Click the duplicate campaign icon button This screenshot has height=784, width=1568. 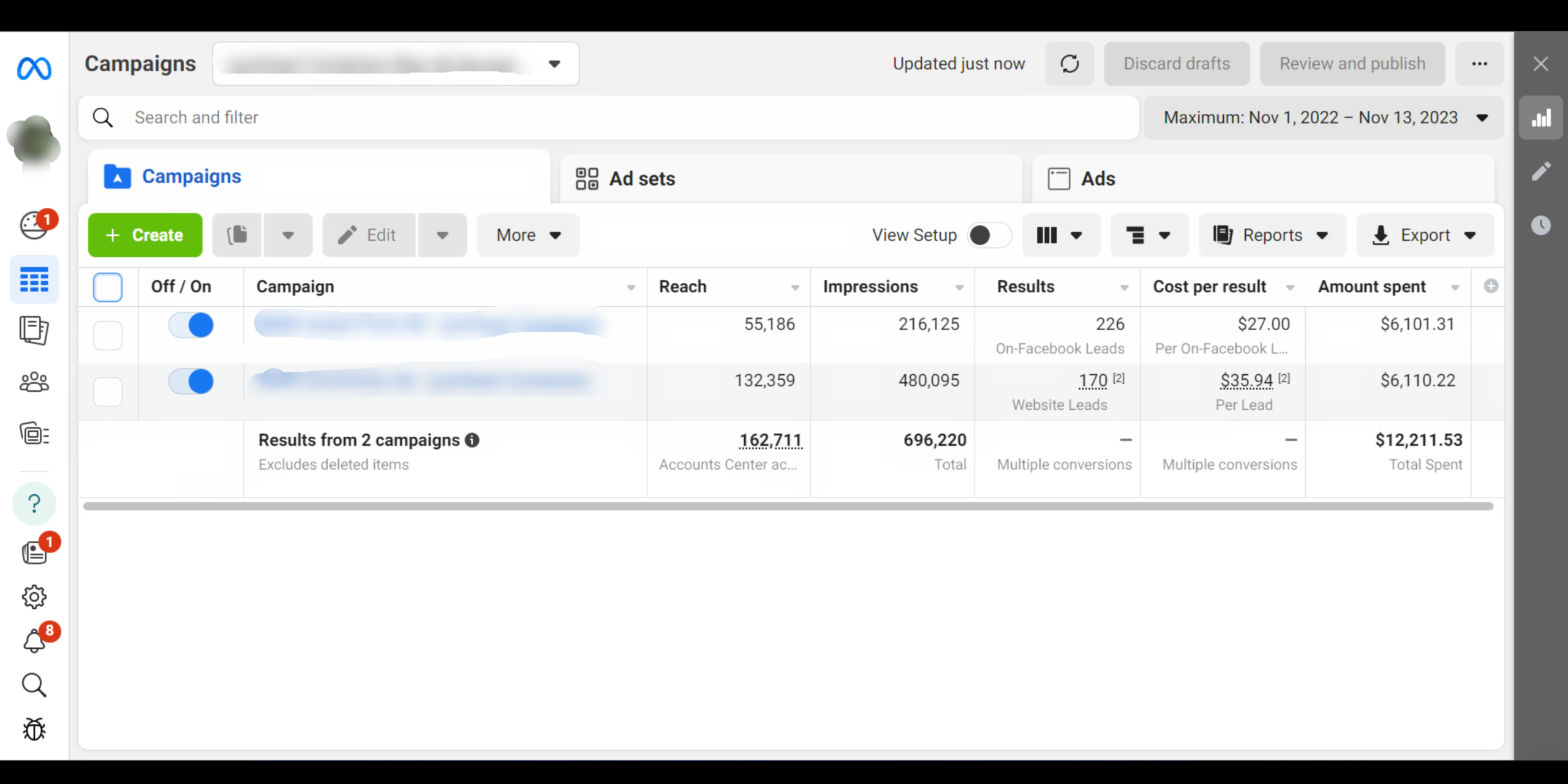238,235
